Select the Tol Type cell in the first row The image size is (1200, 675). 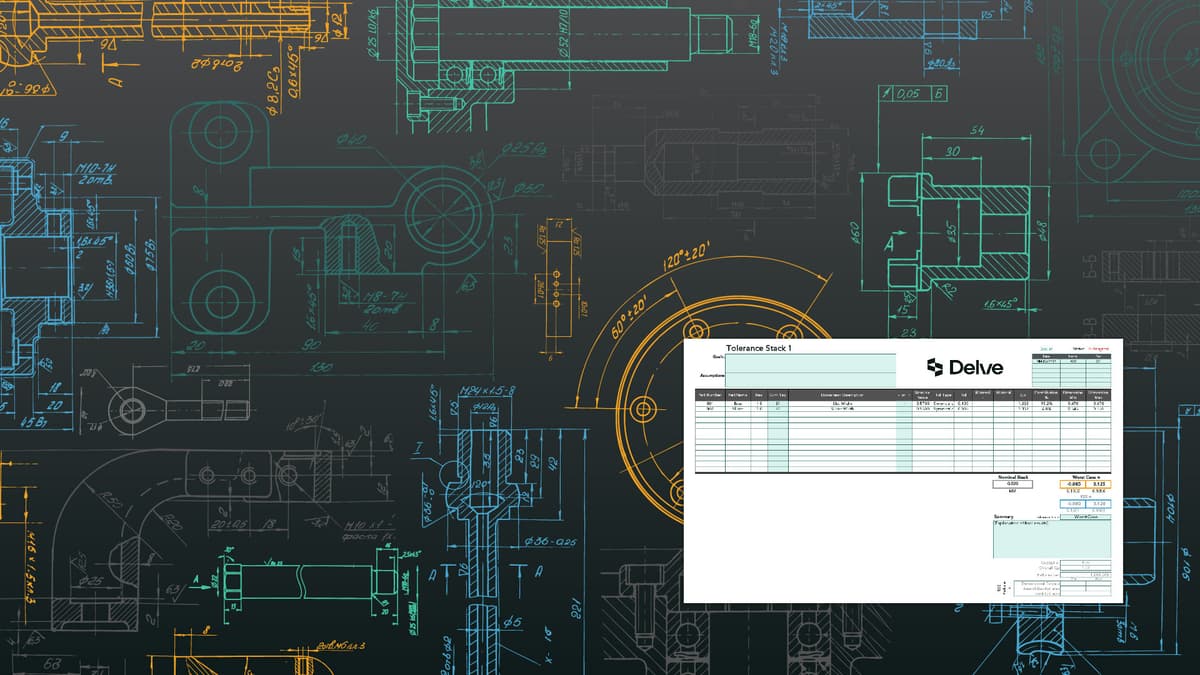pyautogui.click(x=944, y=403)
